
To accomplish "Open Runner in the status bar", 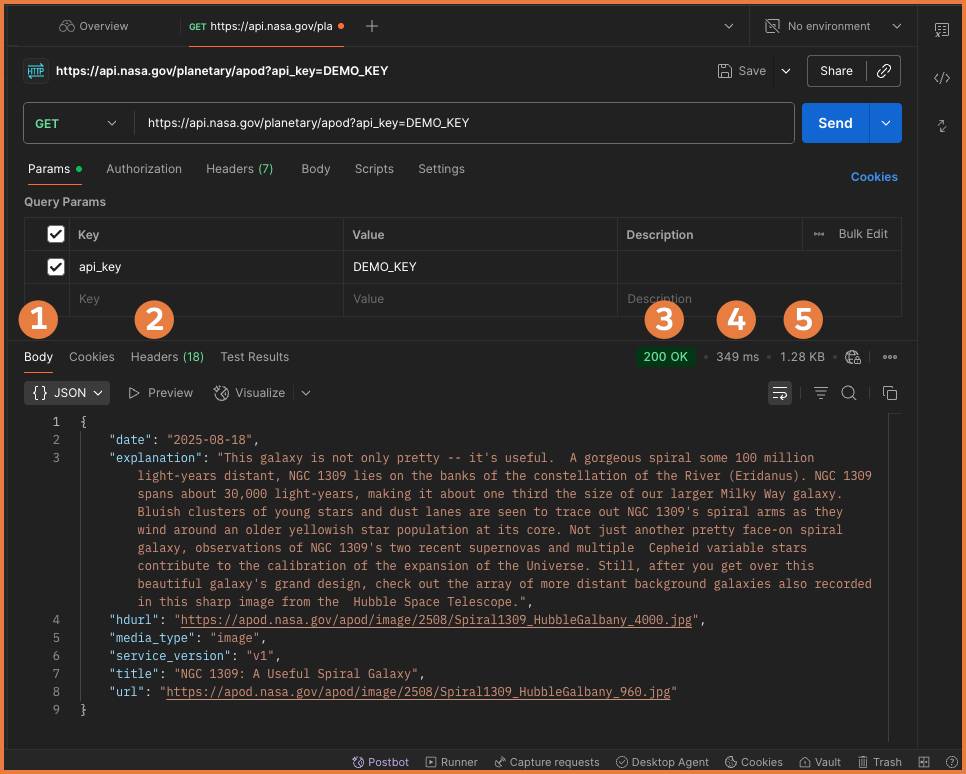I will pyautogui.click(x=452, y=762).
